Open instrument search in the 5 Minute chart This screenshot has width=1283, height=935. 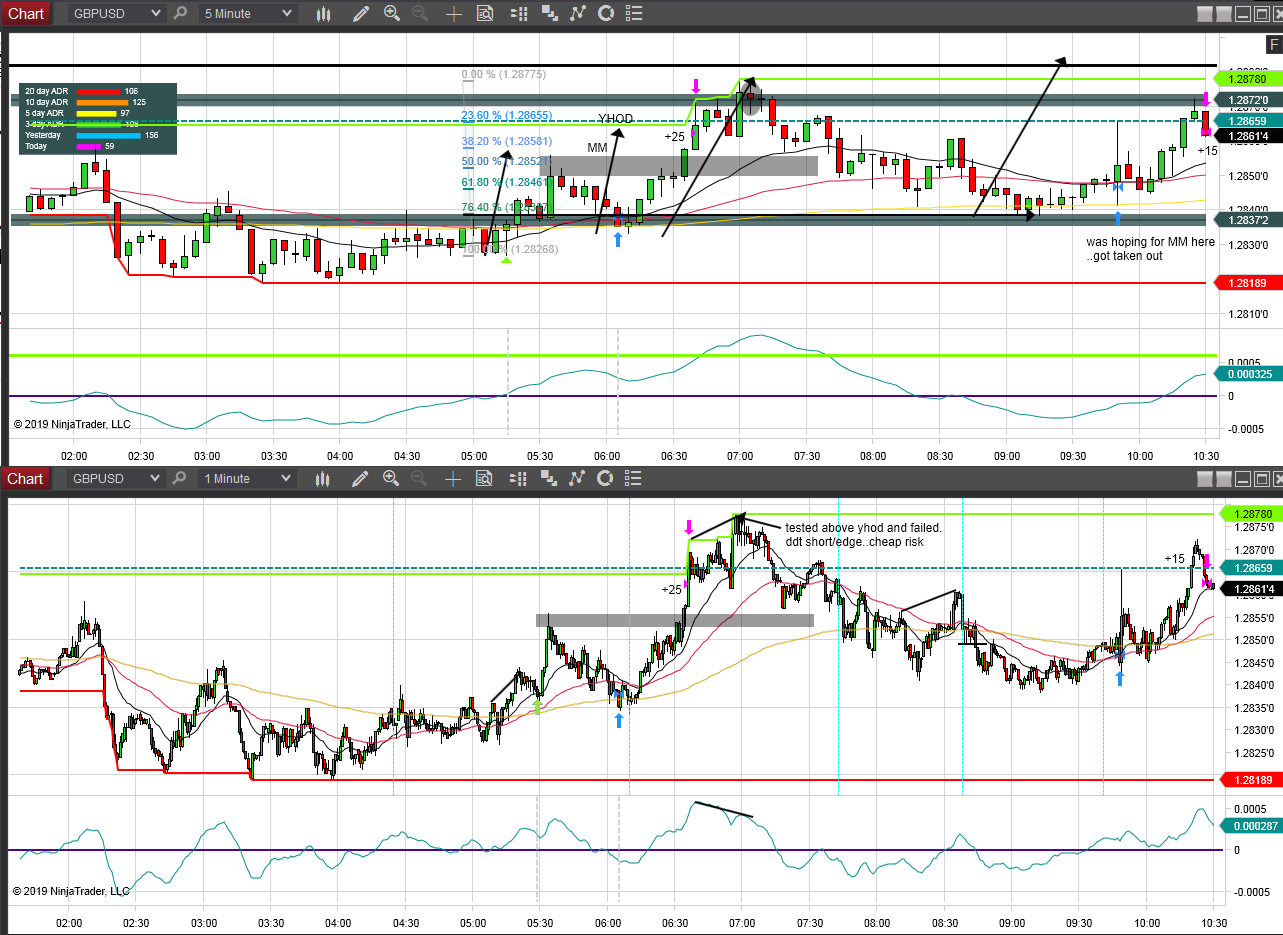180,13
